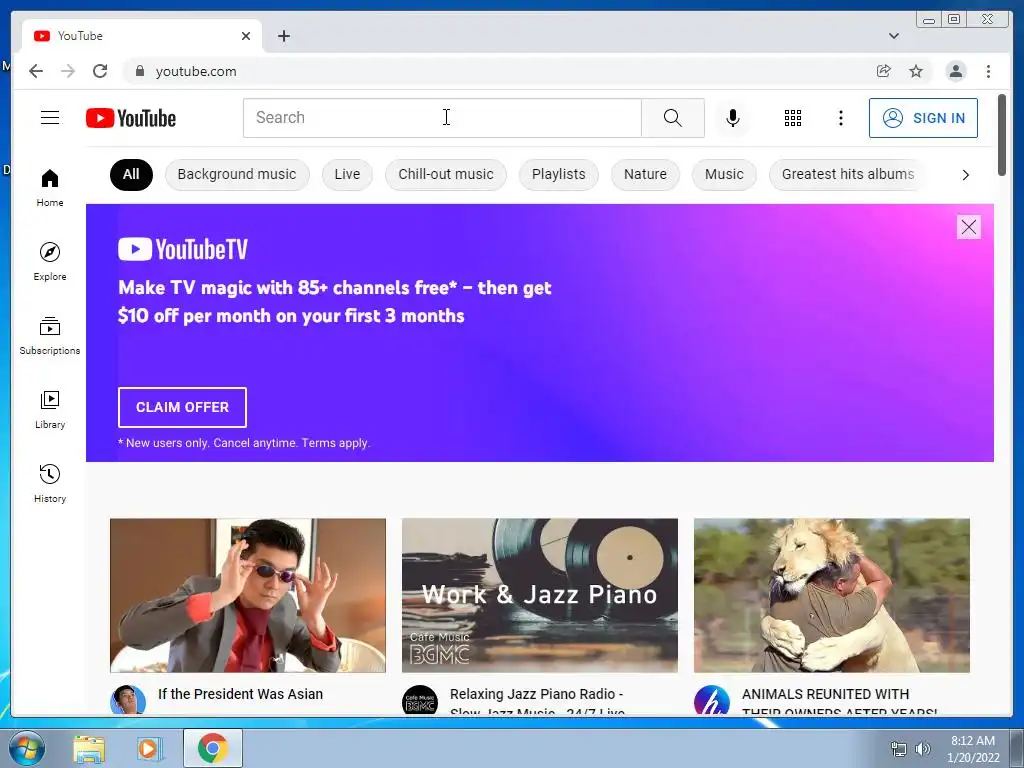This screenshot has width=1024, height=768.
Task: Open Windows Media Player from taskbar
Action: click(x=149, y=749)
